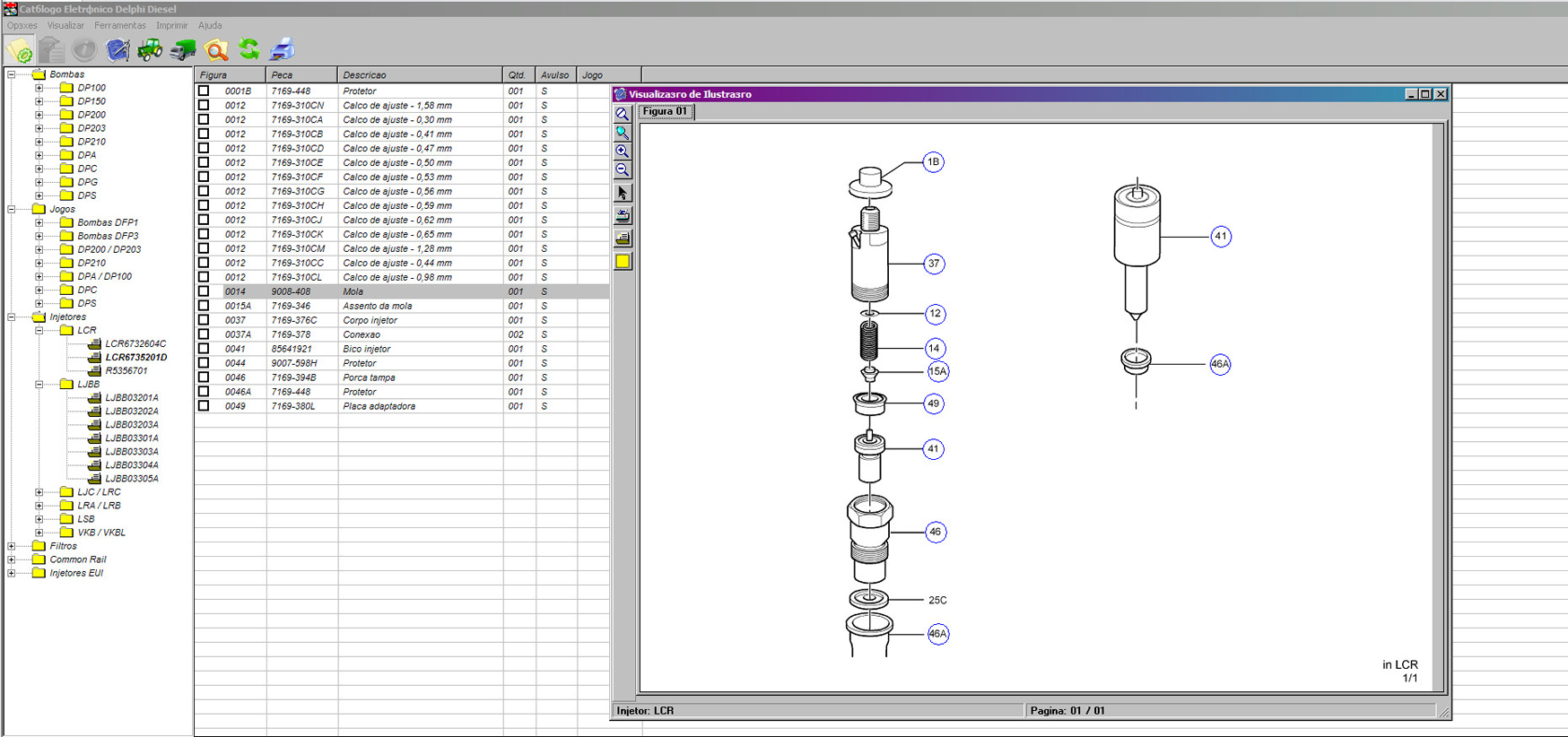Screen dimensions: 1568x737
Task: Select the Figura 01 tab
Action: click(665, 112)
